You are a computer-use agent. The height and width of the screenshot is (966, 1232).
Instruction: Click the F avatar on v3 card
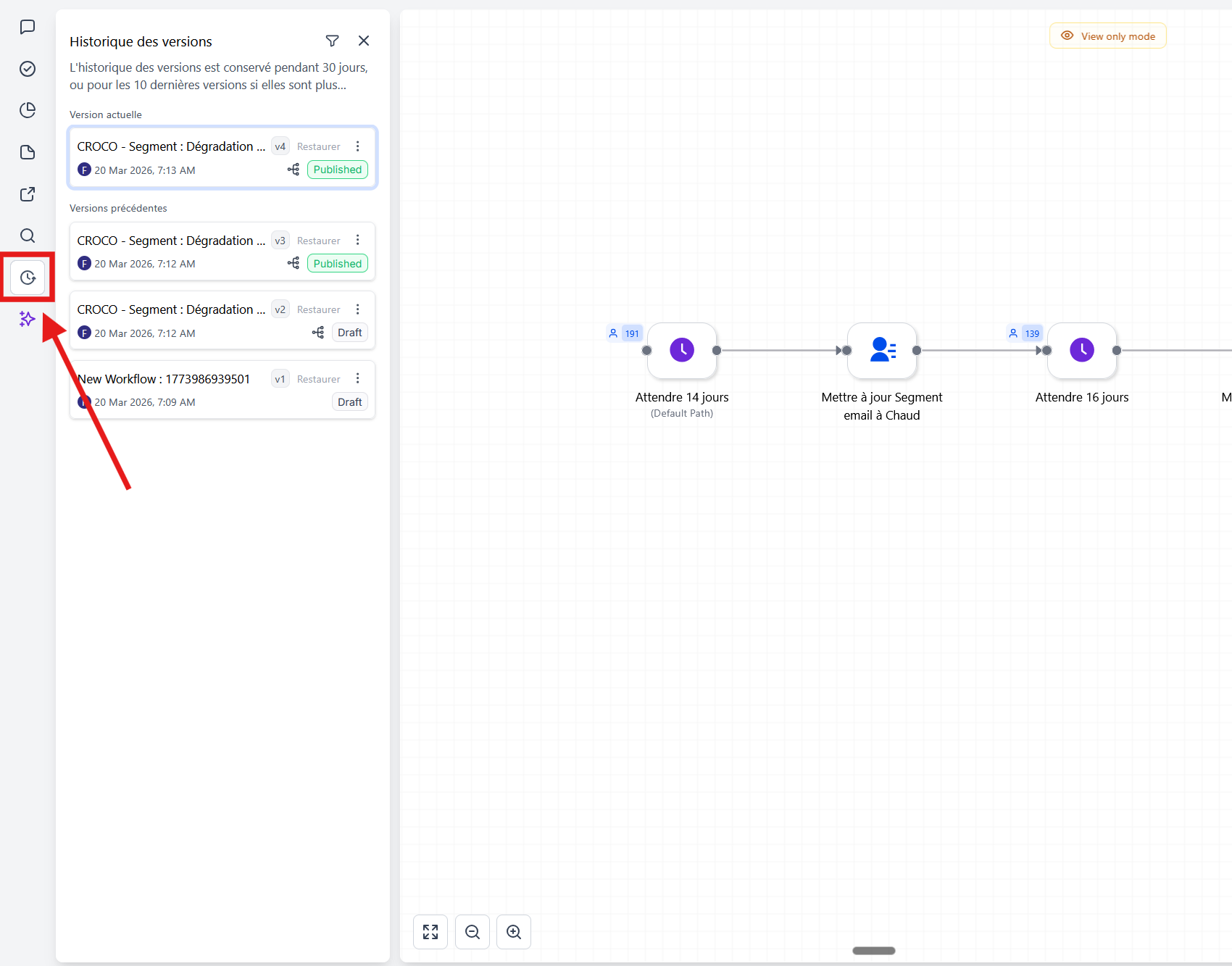click(84, 263)
